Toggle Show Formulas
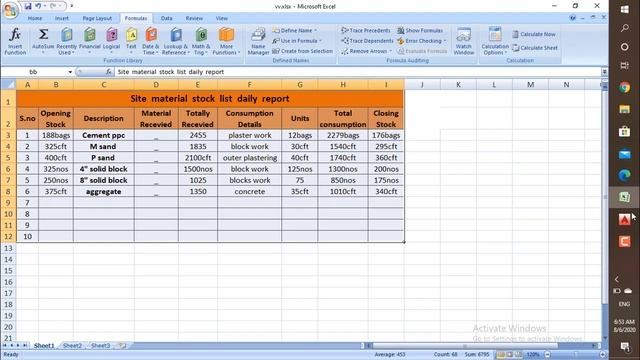 [x=420, y=31]
